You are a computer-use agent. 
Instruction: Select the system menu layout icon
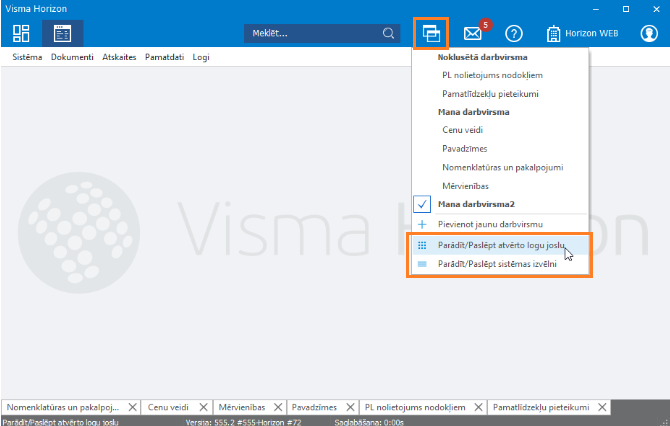pyautogui.click(x=62, y=33)
